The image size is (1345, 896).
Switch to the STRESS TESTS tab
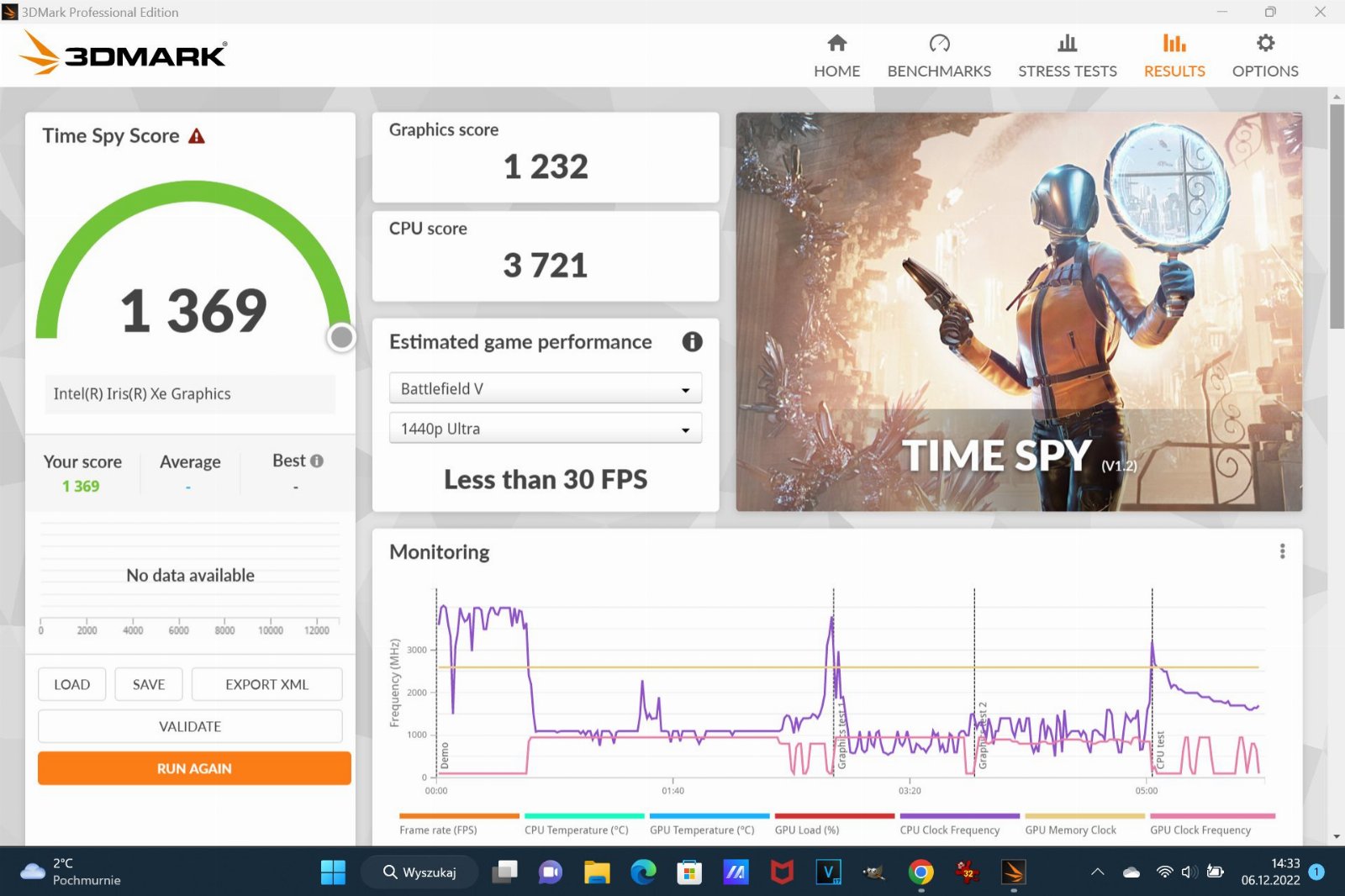(1068, 55)
